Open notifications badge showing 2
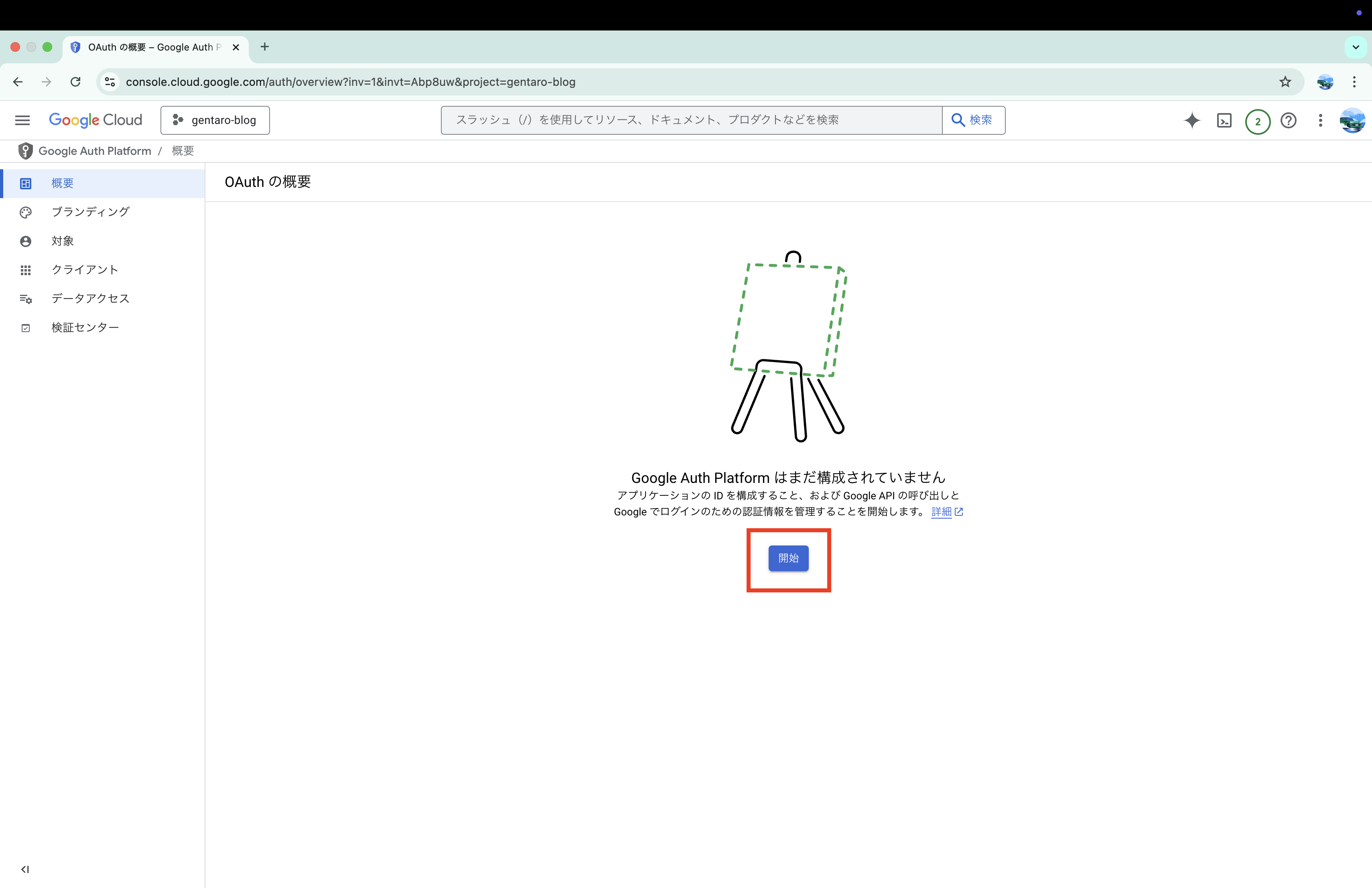The height and width of the screenshot is (888, 1372). [x=1257, y=121]
